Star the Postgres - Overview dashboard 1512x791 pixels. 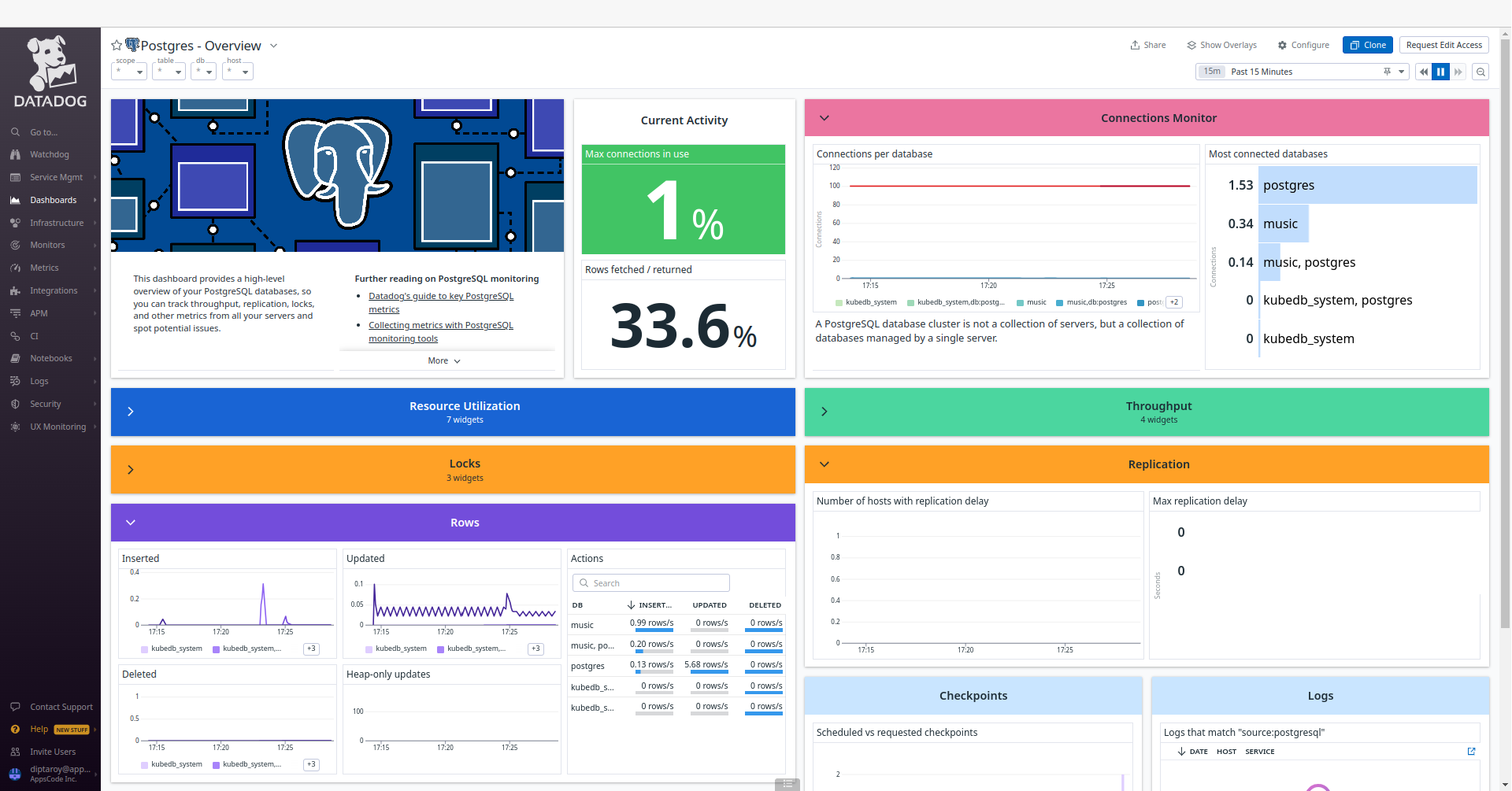(116, 45)
